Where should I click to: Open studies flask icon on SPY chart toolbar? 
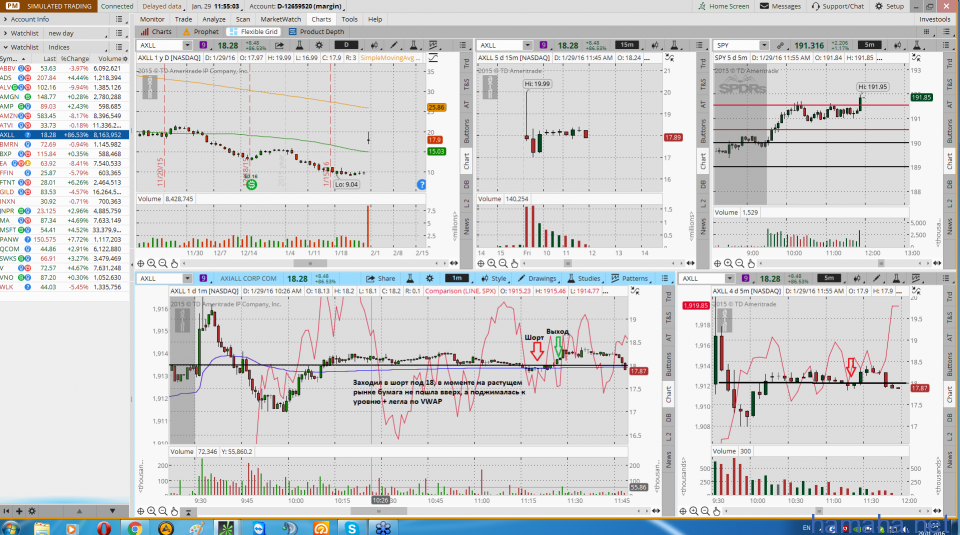click(x=917, y=45)
